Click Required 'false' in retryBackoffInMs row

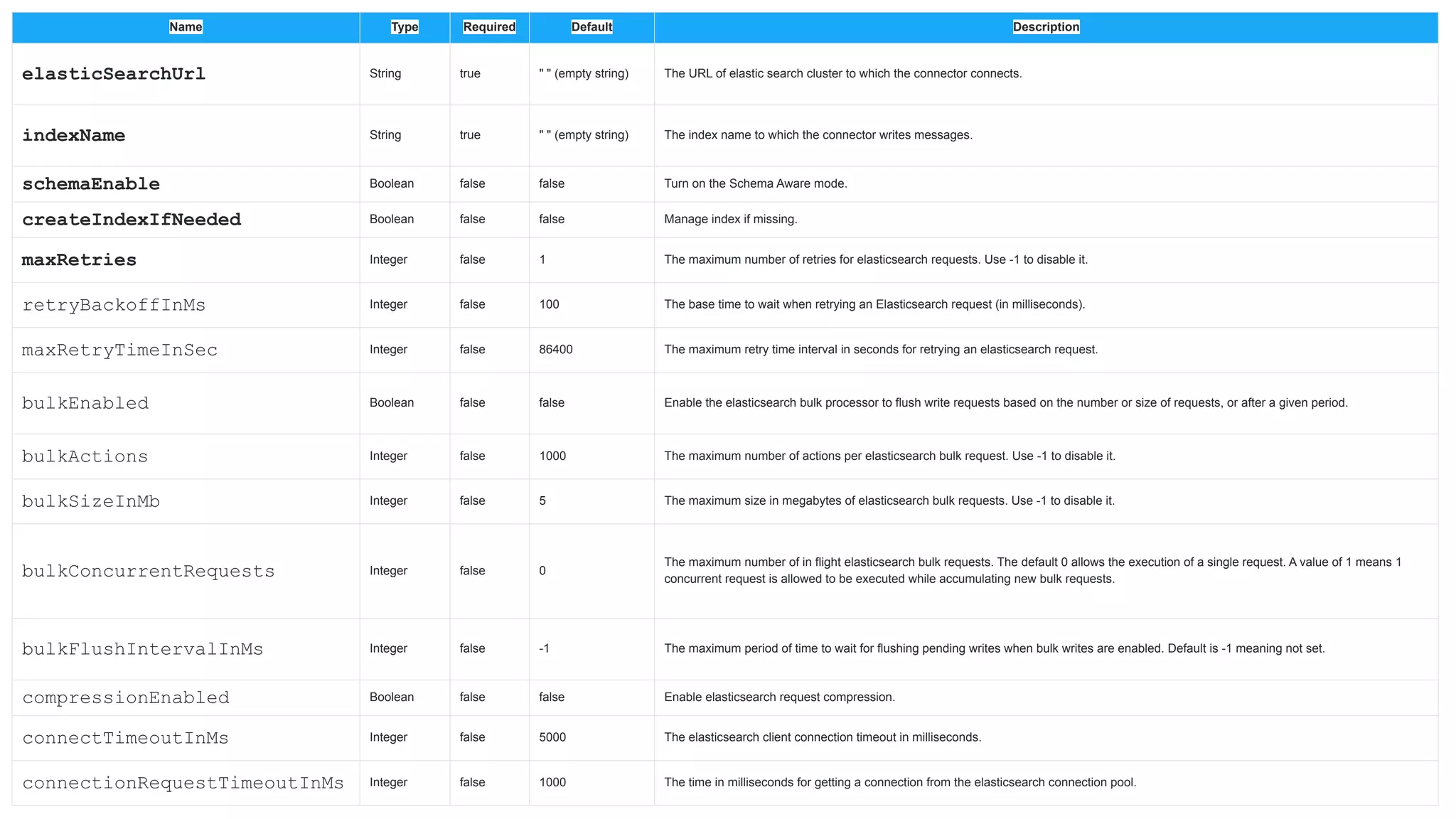473,304
